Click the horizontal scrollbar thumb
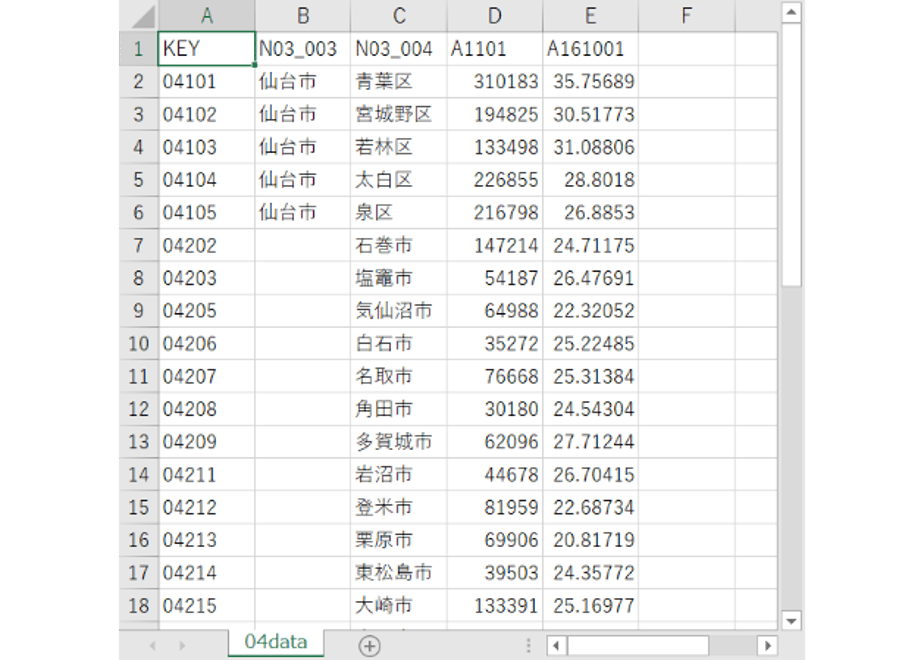Screen dimensions: 924x660 (638, 645)
